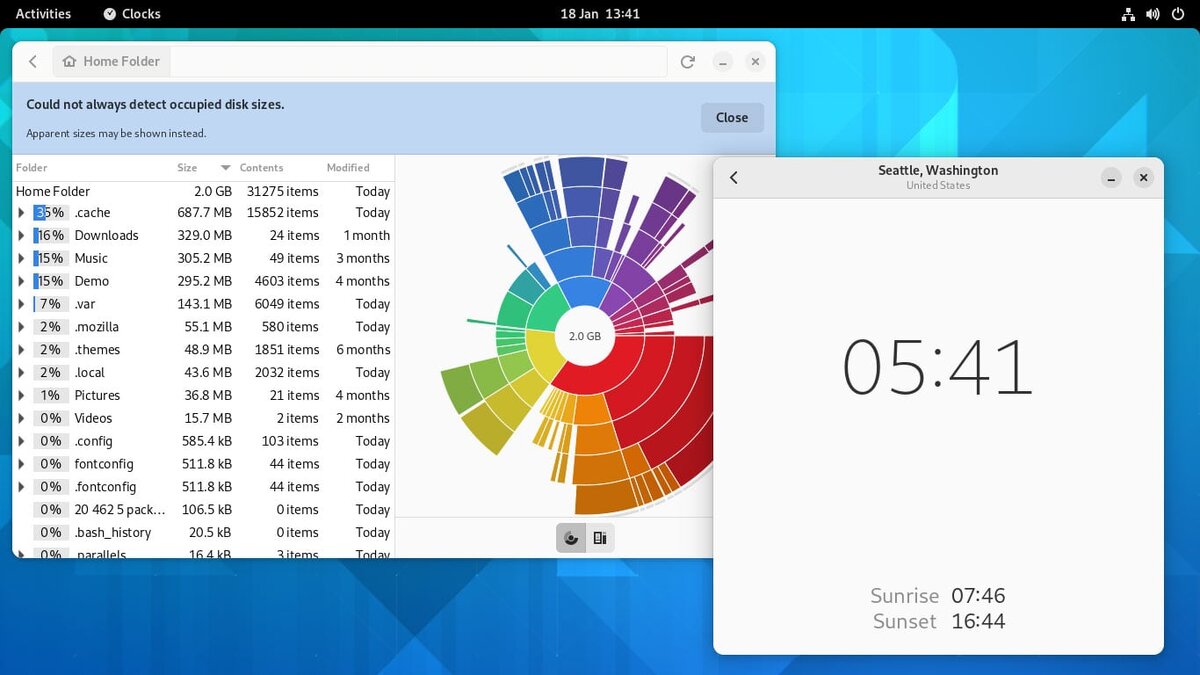The height and width of the screenshot is (675, 1200).
Task: Click the Seattle, Washington title
Action: click(x=938, y=170)
